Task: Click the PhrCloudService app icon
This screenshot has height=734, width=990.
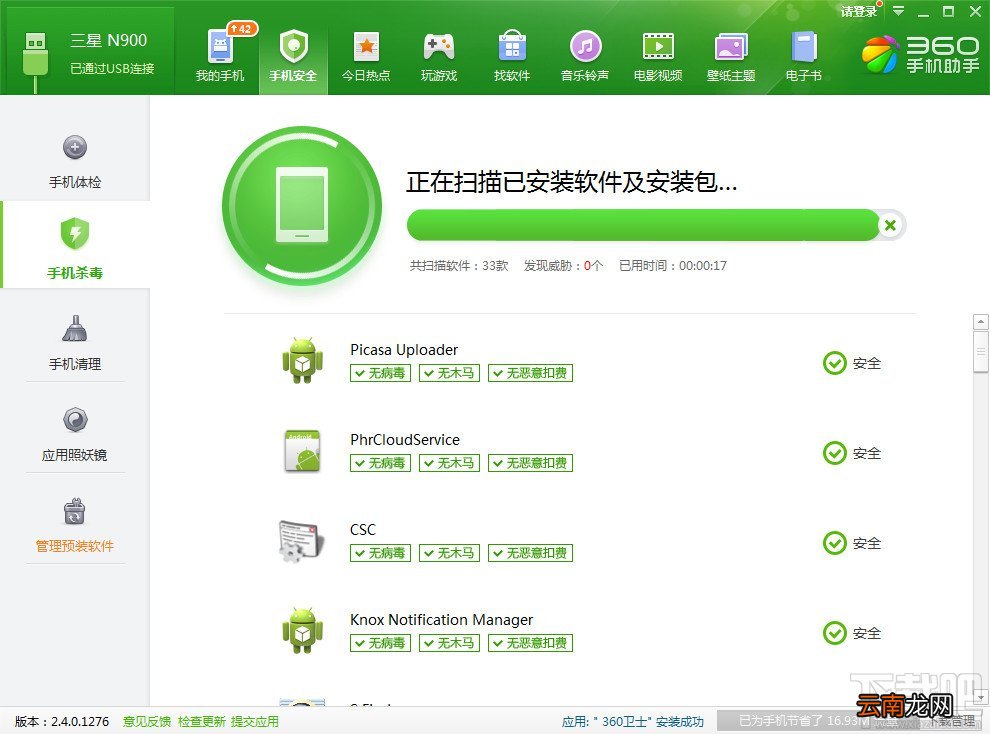Action: (302, 451)
